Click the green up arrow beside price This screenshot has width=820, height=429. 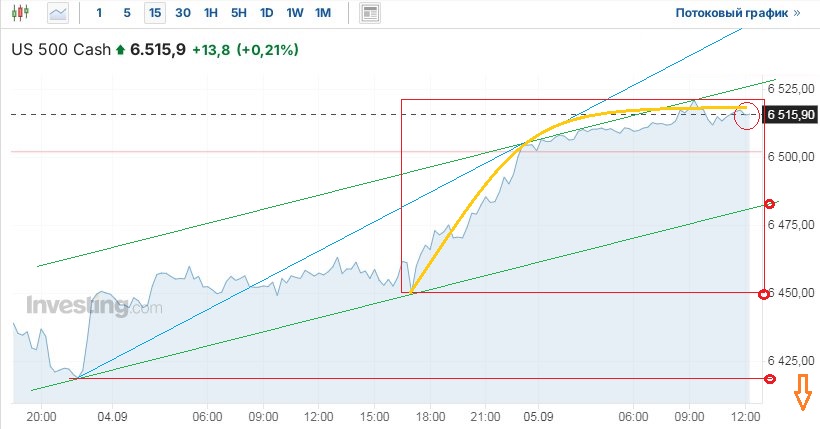point(121,49)
